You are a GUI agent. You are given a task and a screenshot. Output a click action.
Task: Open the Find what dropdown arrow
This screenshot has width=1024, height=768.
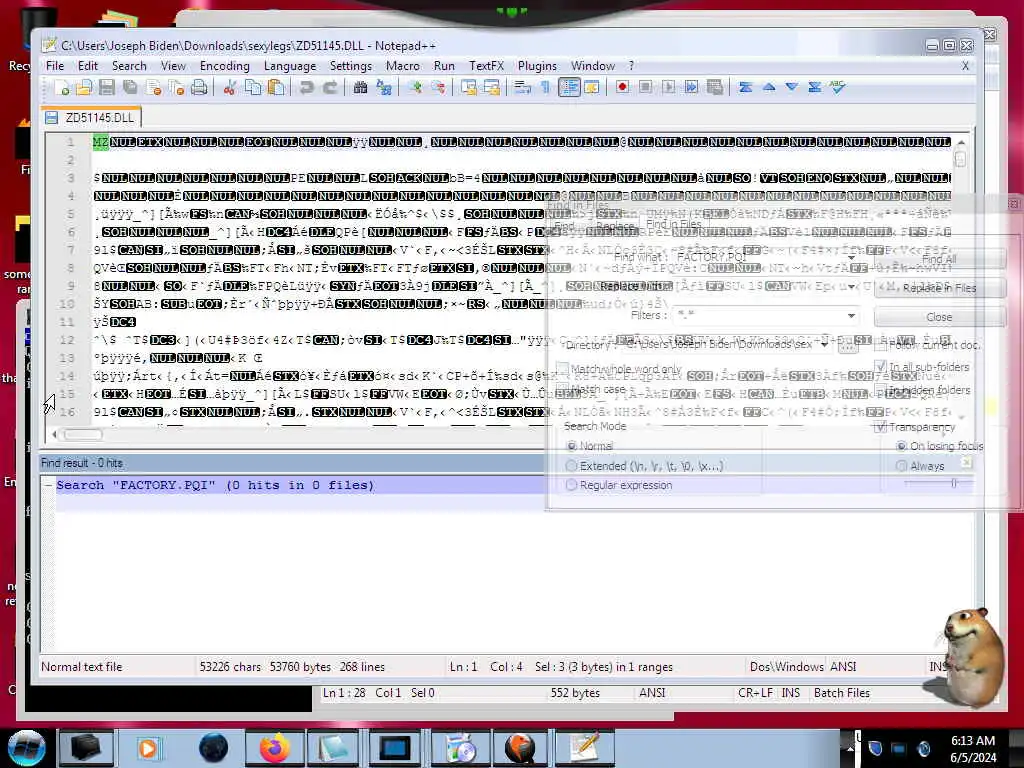click(x=851, y=257)
